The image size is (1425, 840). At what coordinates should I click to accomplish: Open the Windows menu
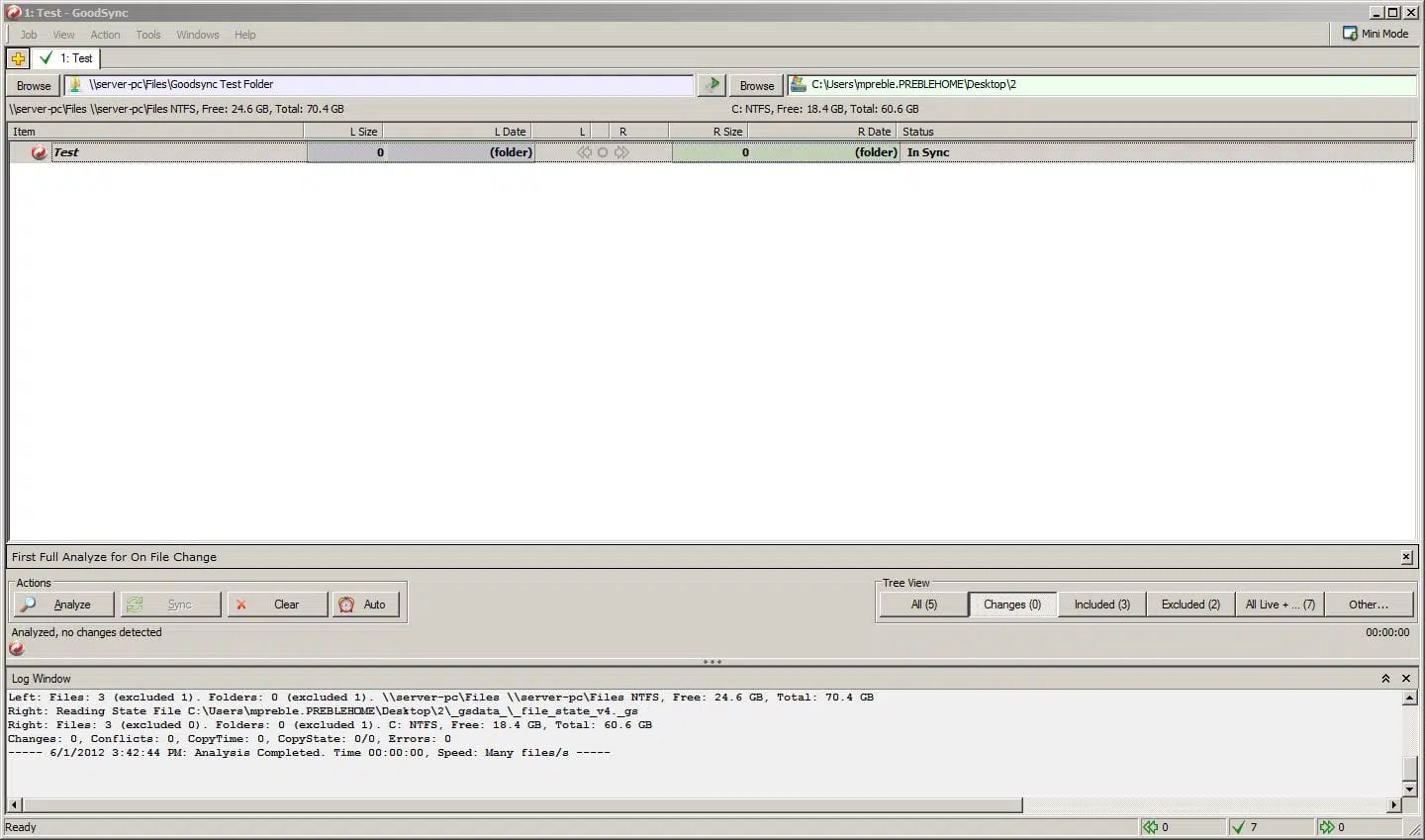(x=198, y=35)
